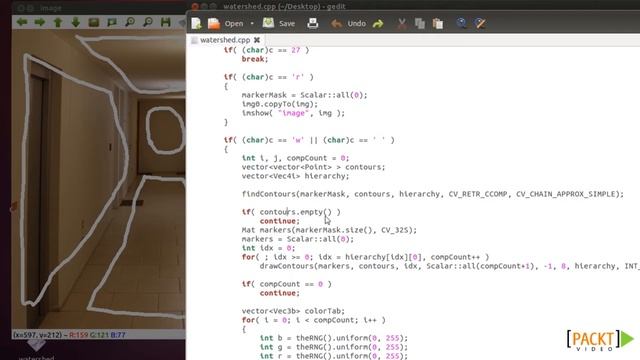Click the 'if( (char)c == 27 )' line

266,50
